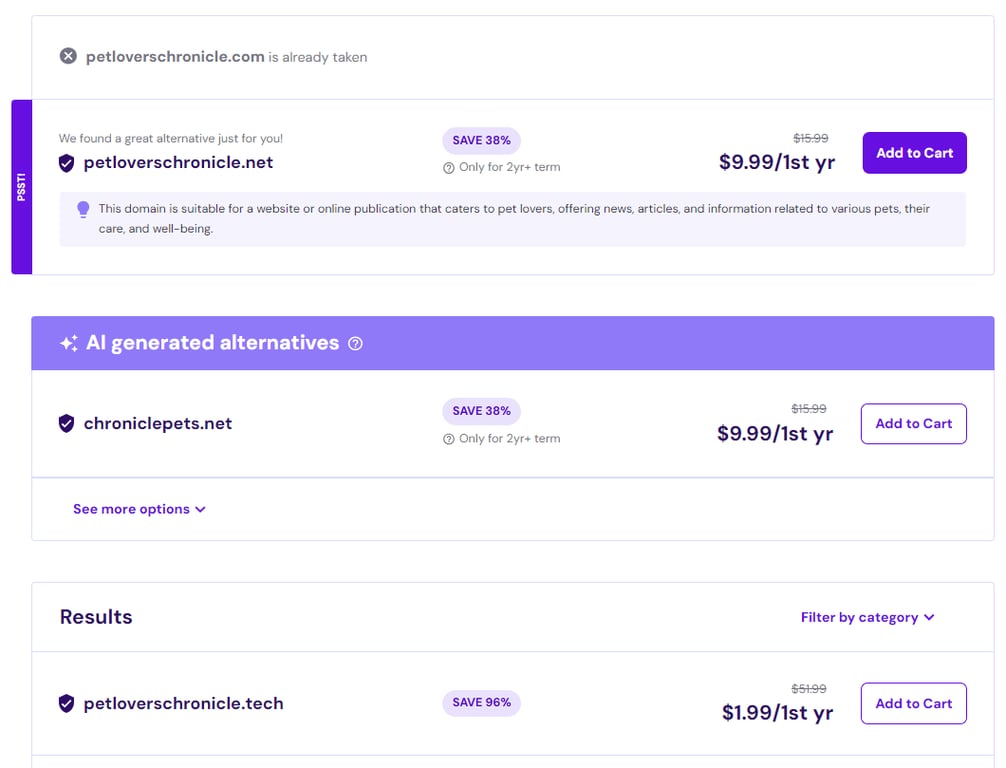Screen dimensions: 1006x768
Task: Click the shield icon beside petloverschronicle.net
Action: 66,162
